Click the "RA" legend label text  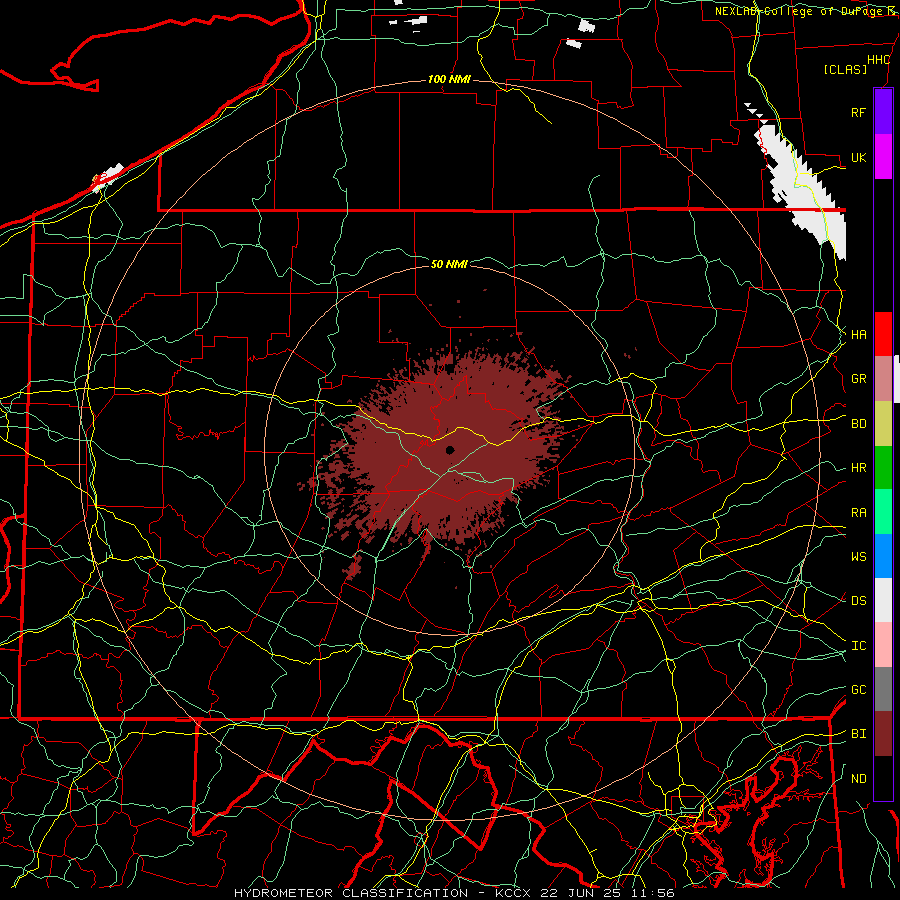(x=858, y=513)
